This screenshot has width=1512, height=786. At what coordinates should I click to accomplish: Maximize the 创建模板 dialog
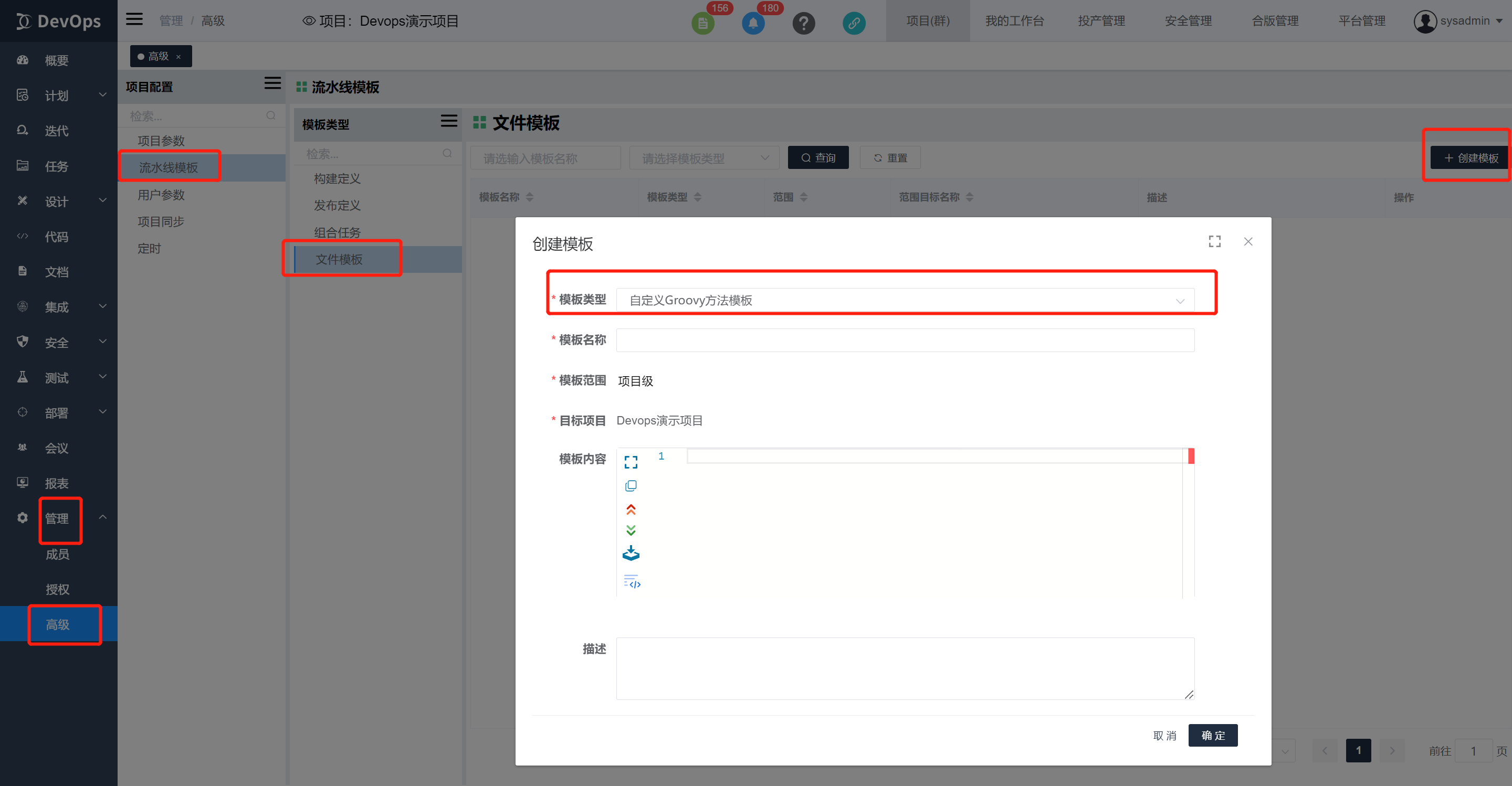coord(1214,242)
